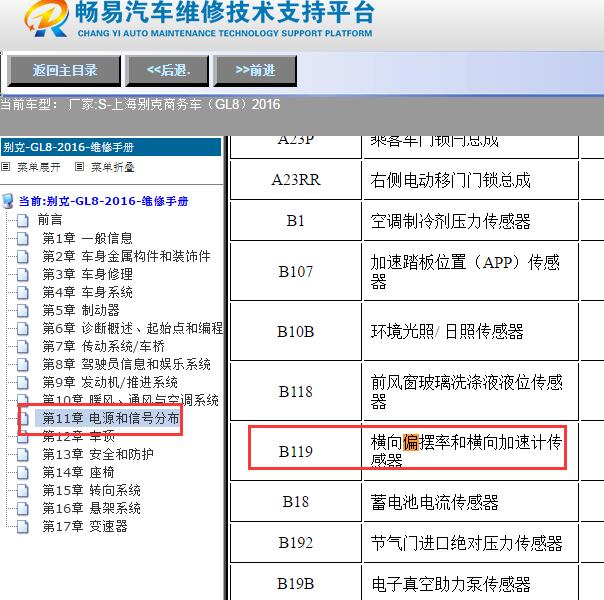The height and width of the screenshot is (600, 604).
Task: Click the B10B code cell
Action: coord(296,332)
